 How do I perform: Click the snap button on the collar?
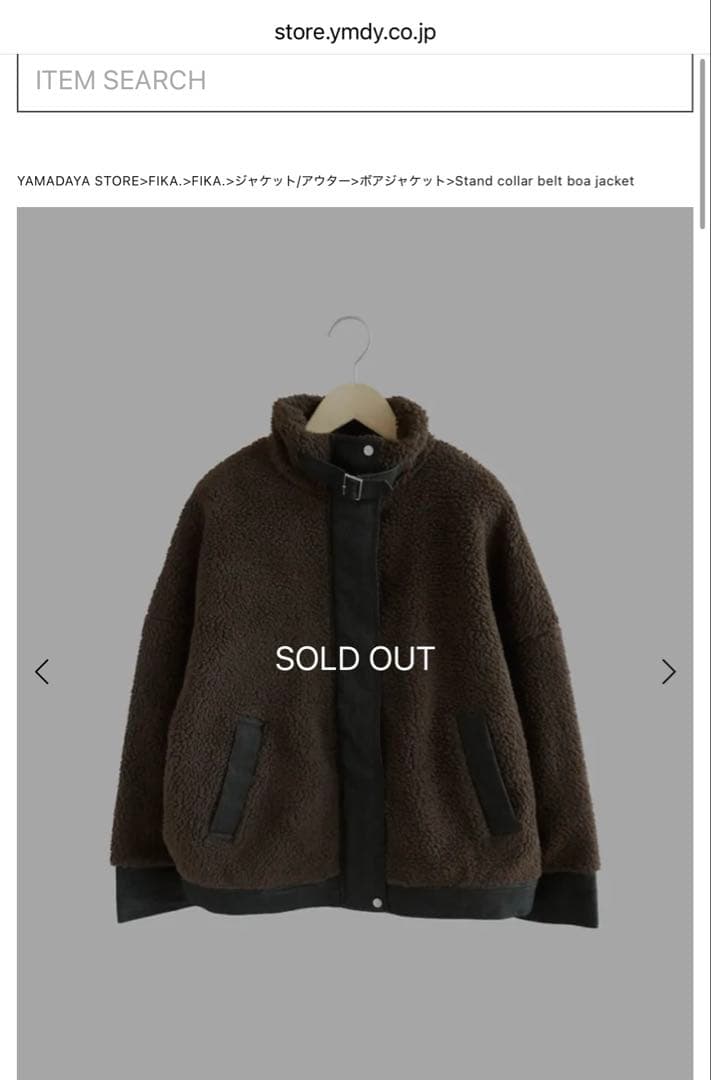pyautogui.click(x=369, y=450)
